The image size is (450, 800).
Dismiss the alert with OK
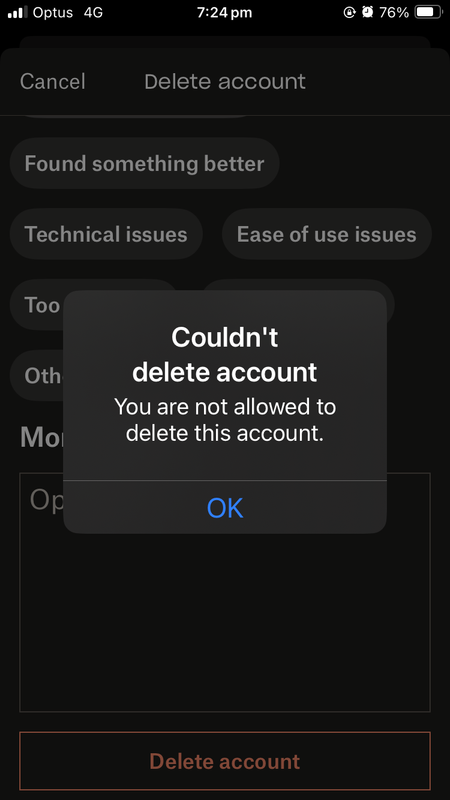pyautogui.click(x=225, y=508)
